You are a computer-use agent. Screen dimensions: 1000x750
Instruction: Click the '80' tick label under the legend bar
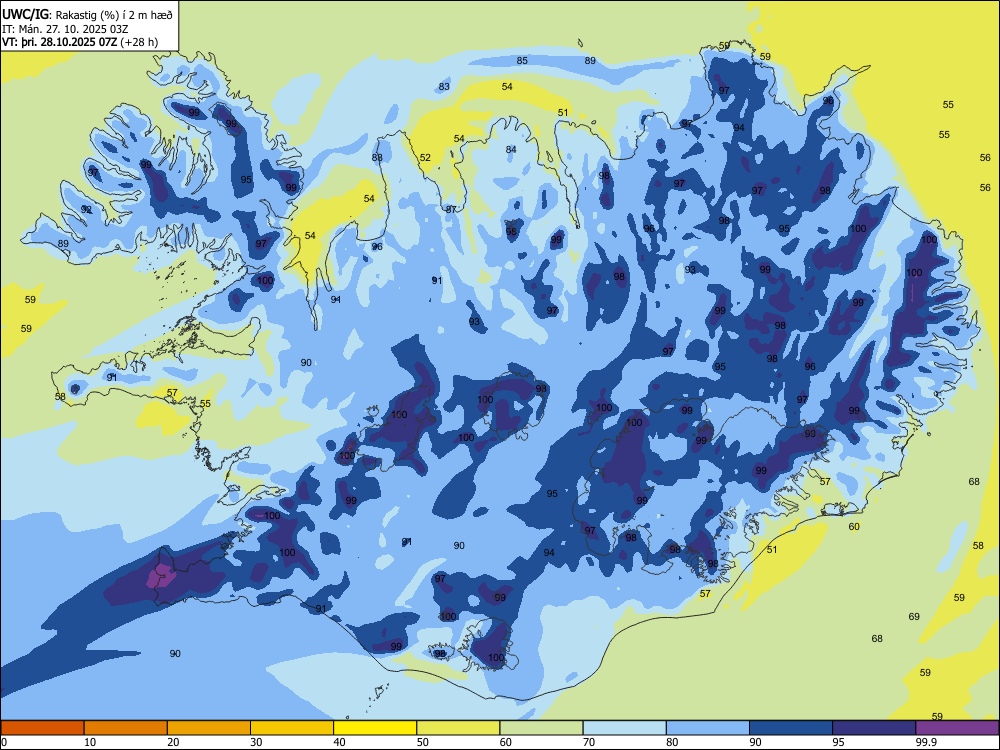[x=672, y=742]
